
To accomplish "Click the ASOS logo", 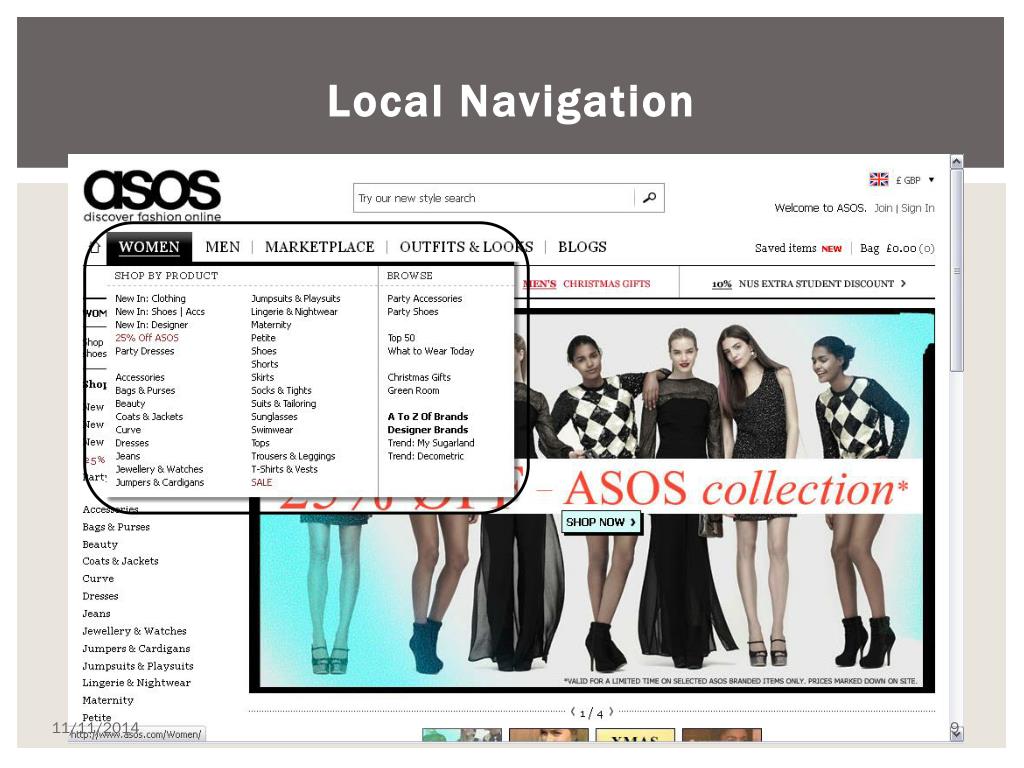I will coord(152,195).
